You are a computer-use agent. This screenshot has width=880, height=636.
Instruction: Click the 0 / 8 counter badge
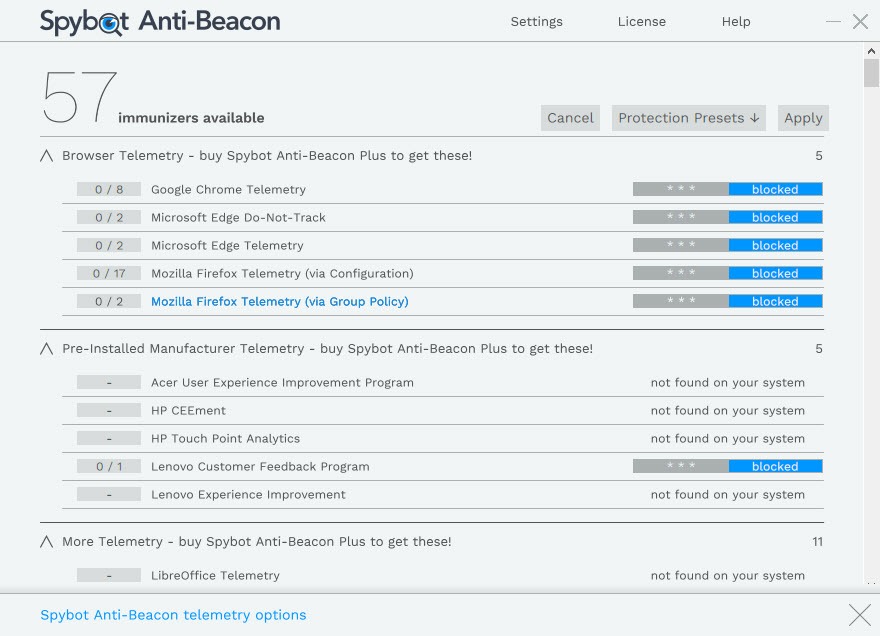(x=109, y=189)
